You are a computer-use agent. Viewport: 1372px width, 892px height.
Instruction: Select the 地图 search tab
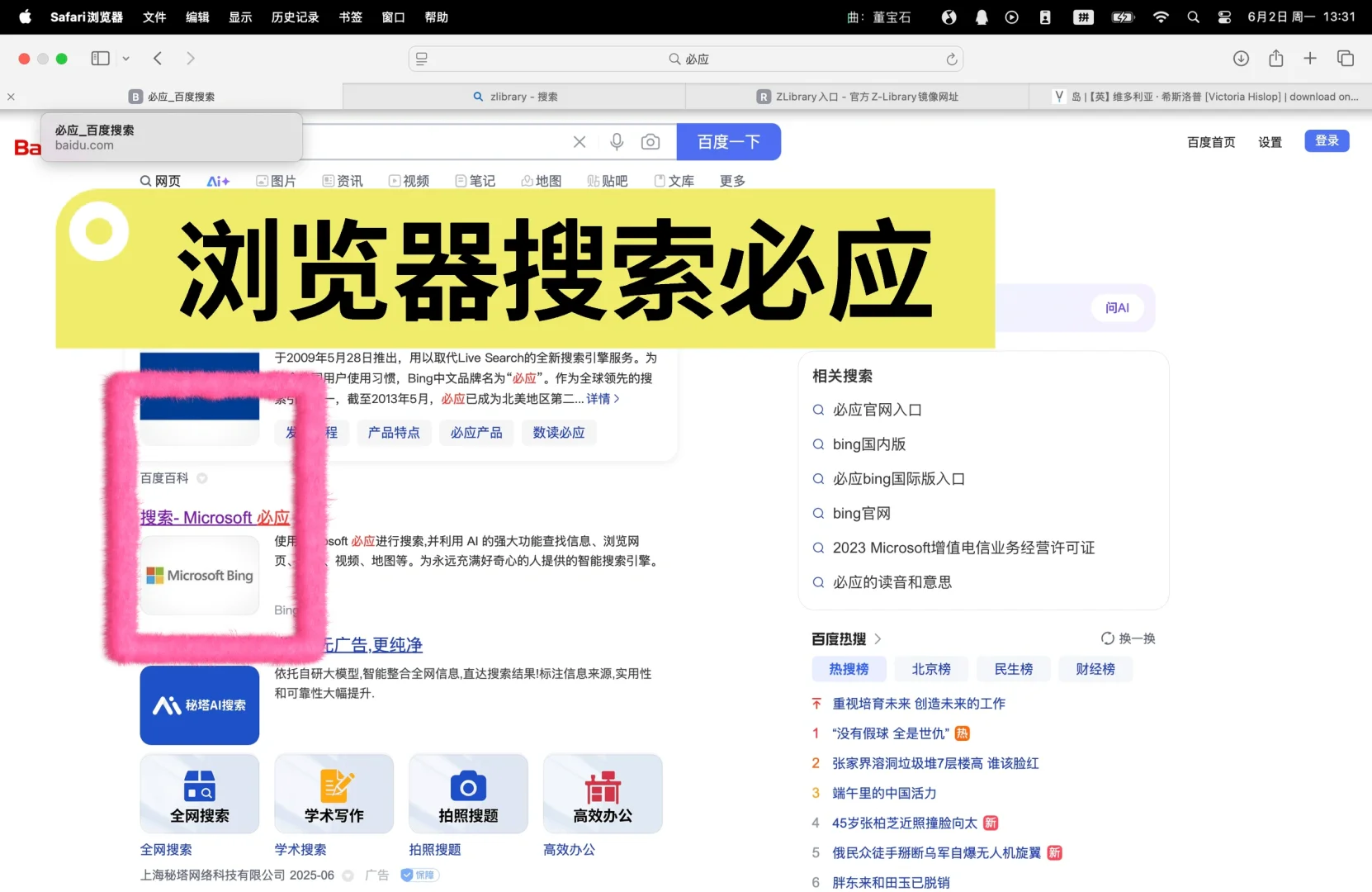pos(542,181)
